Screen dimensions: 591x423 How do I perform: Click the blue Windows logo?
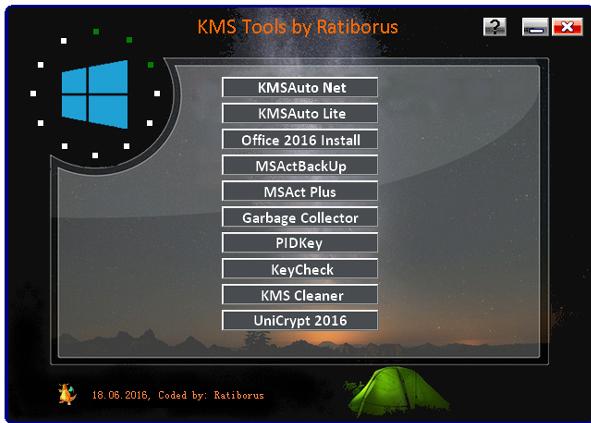(95, 94)
